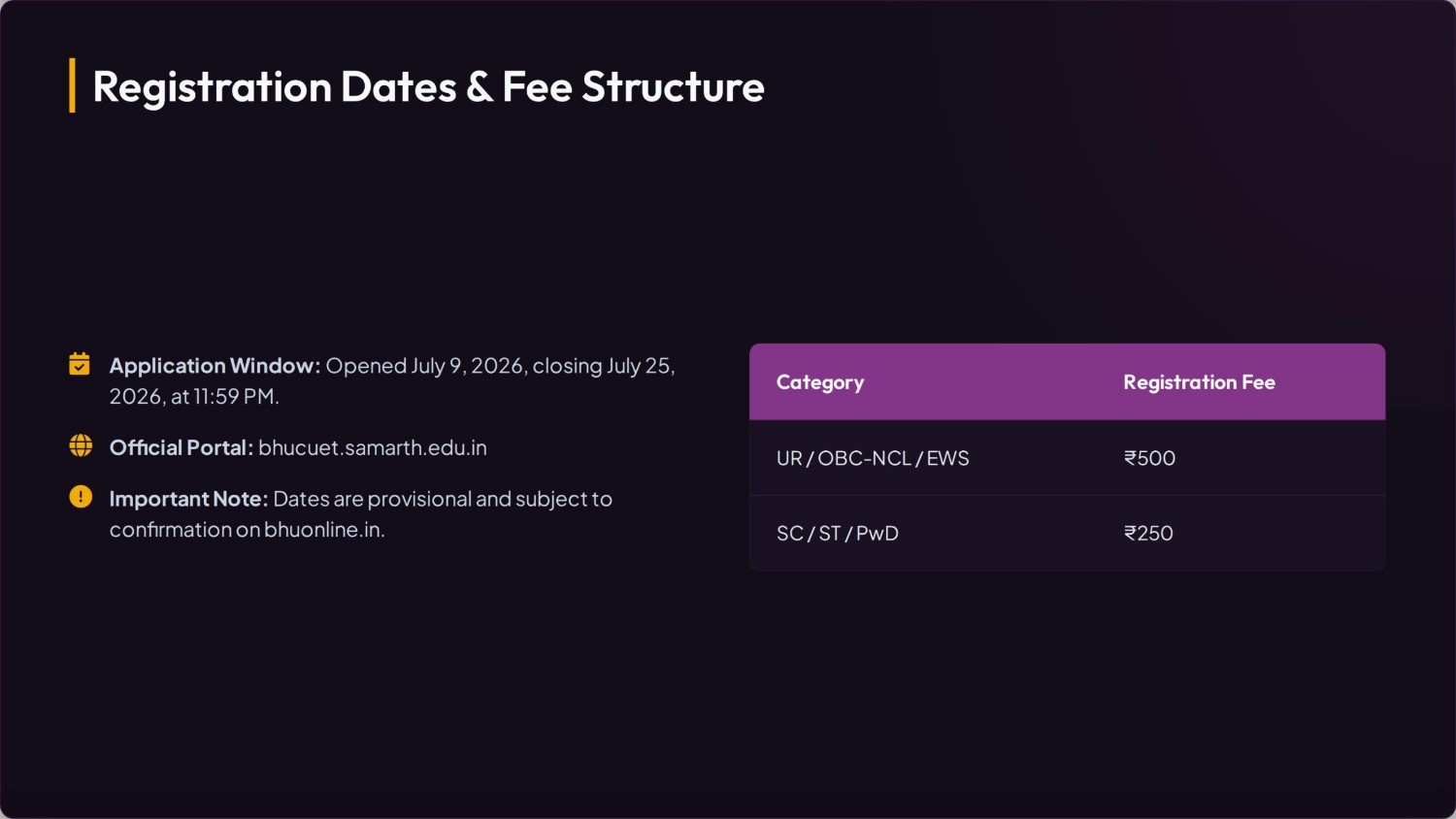Image resolution: width=1456 pixels, height=819 pixels.
Task: Select the ₹500 fee cell
Action: point(1149,458)
